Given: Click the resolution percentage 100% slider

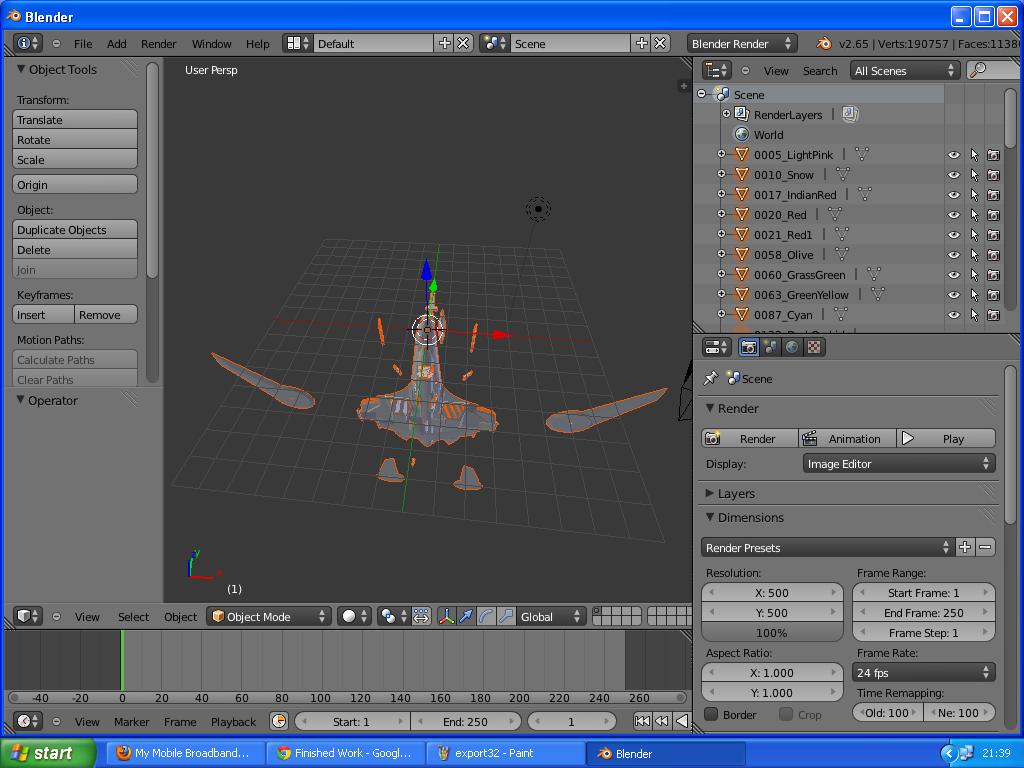Looking at the screenshot, I should point(772,633).
